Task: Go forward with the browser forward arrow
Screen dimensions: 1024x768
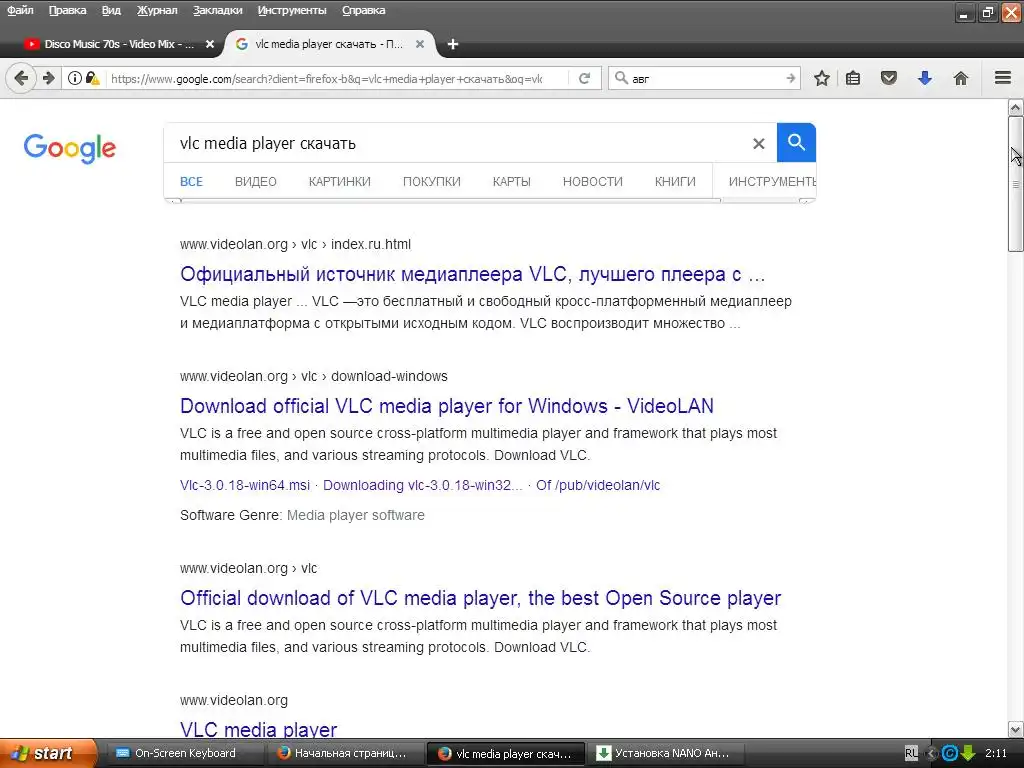Action: 48,78
